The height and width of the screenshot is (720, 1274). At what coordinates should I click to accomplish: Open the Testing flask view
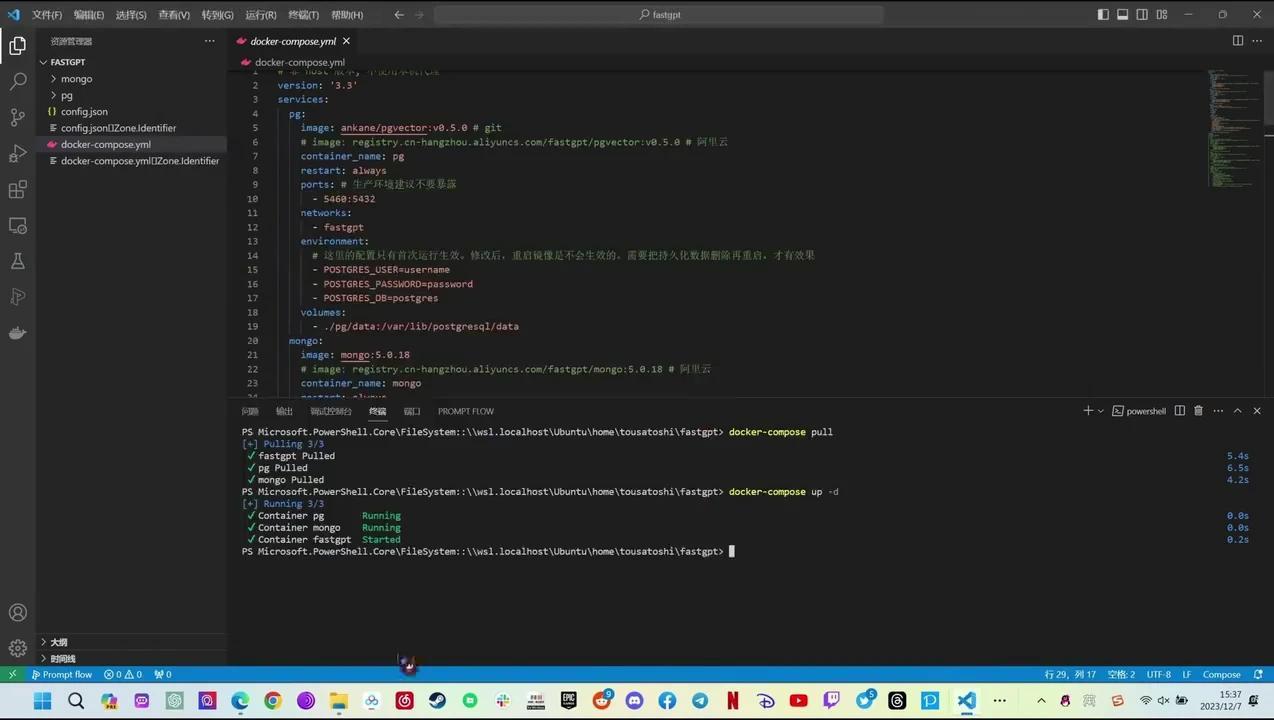(17, 261)
